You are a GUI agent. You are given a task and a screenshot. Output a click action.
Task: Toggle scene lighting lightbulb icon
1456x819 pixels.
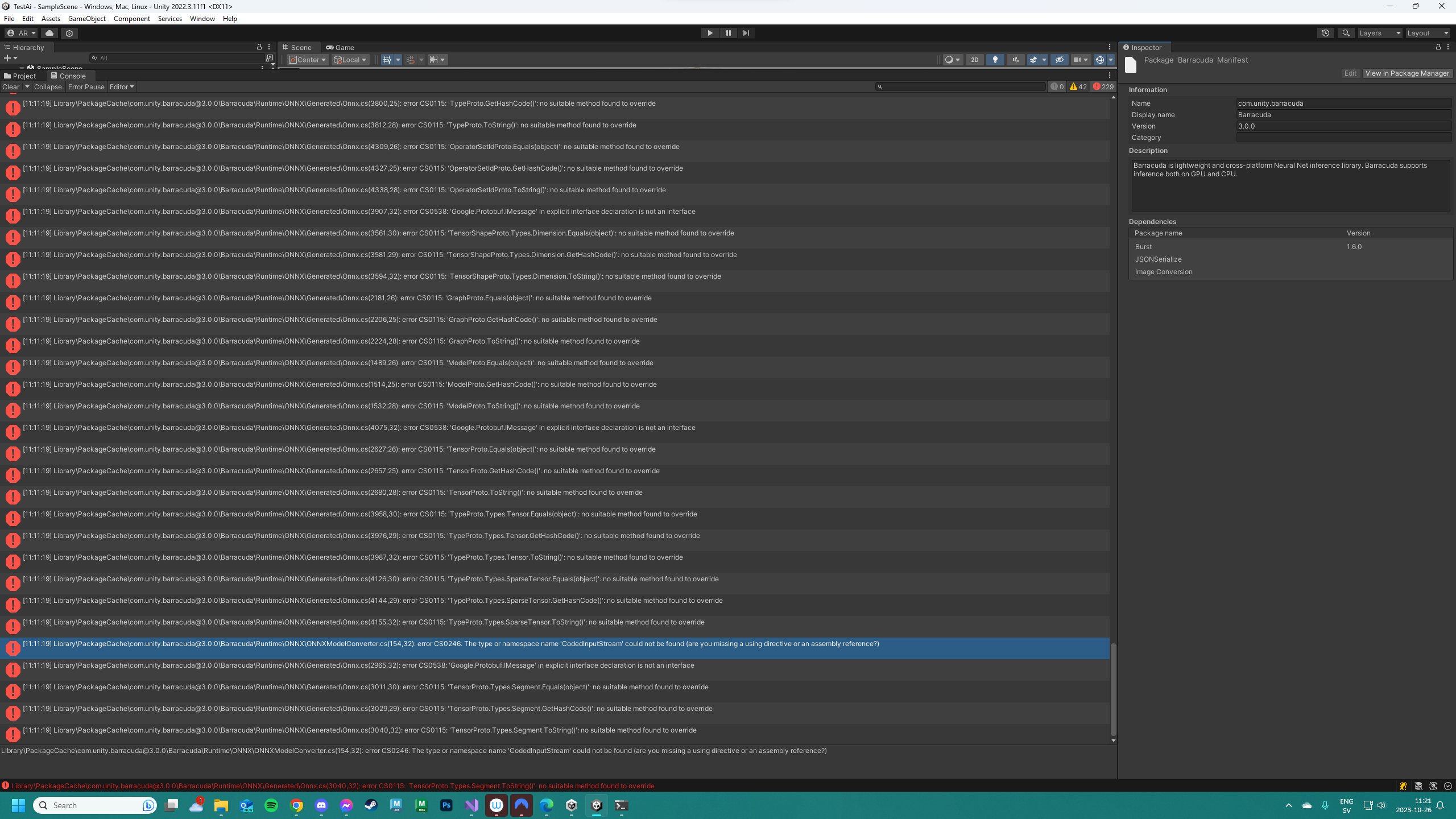(x=995, y=60)
